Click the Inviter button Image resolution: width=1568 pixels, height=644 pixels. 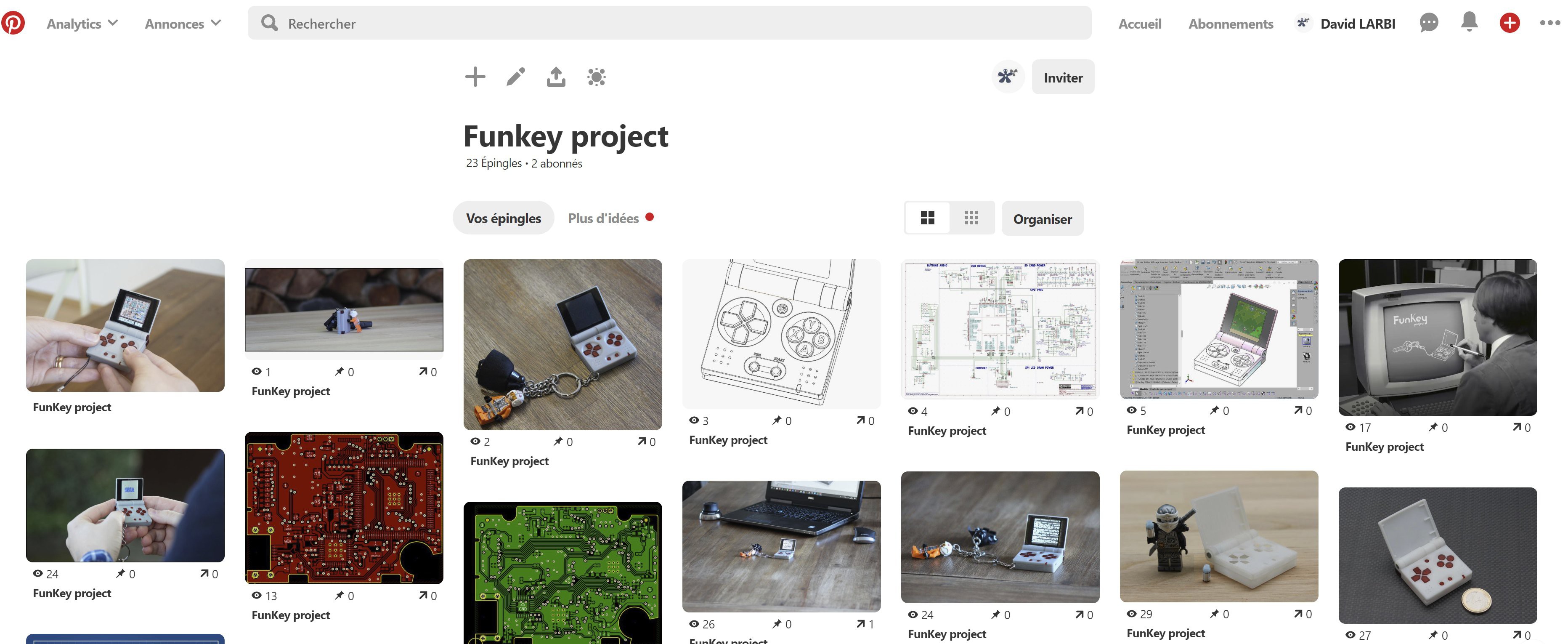pos(1063,77)
